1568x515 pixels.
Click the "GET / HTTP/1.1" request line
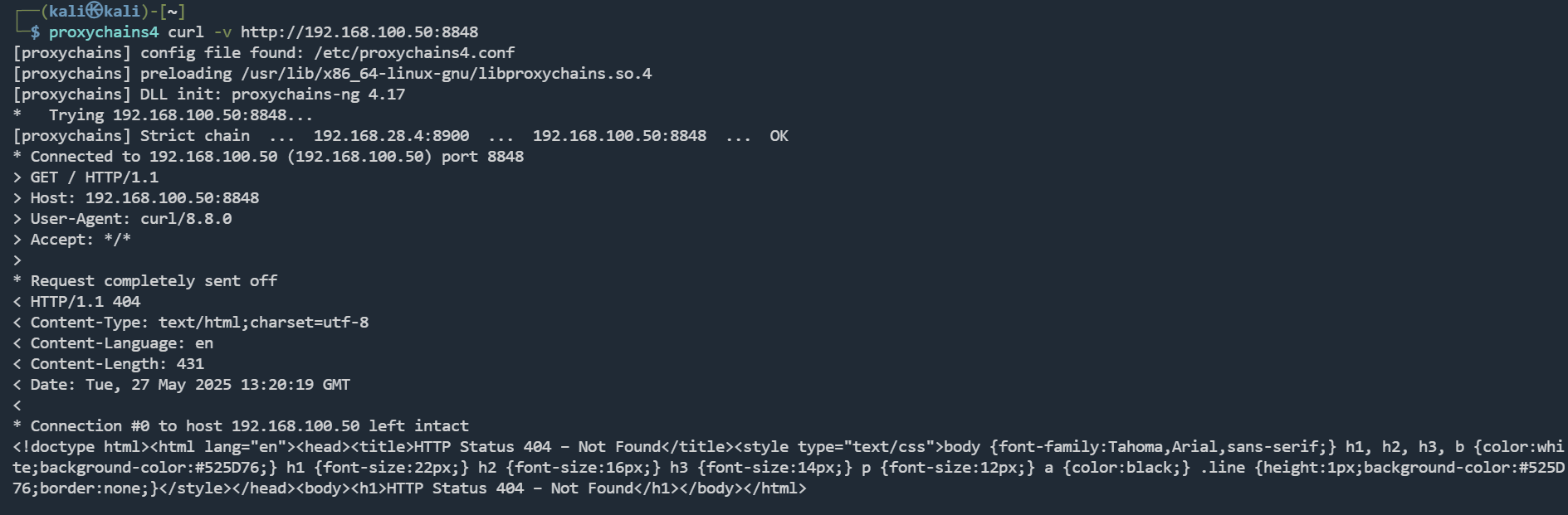point(94,177)
